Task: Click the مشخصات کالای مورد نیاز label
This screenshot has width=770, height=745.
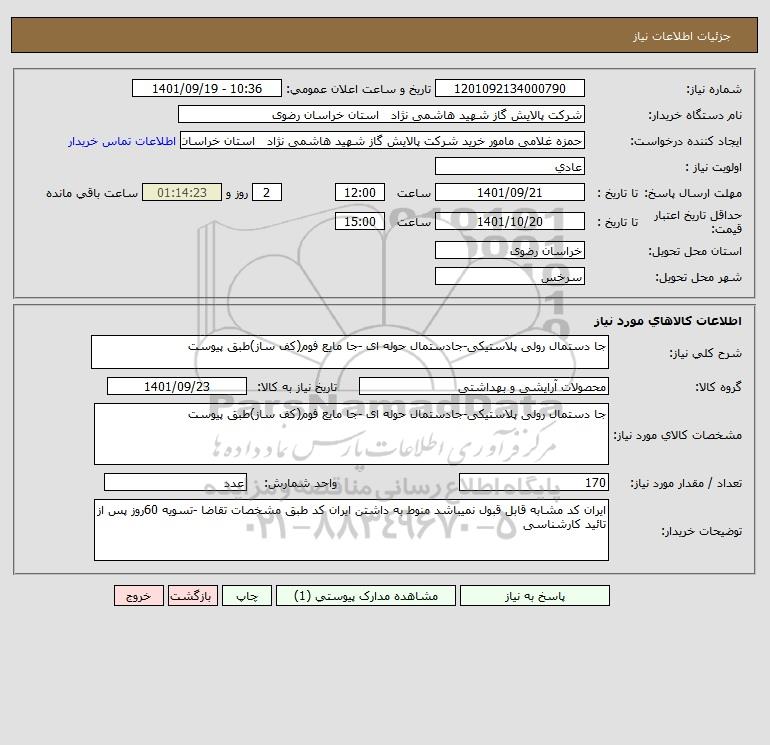Action: pos(678,435)
